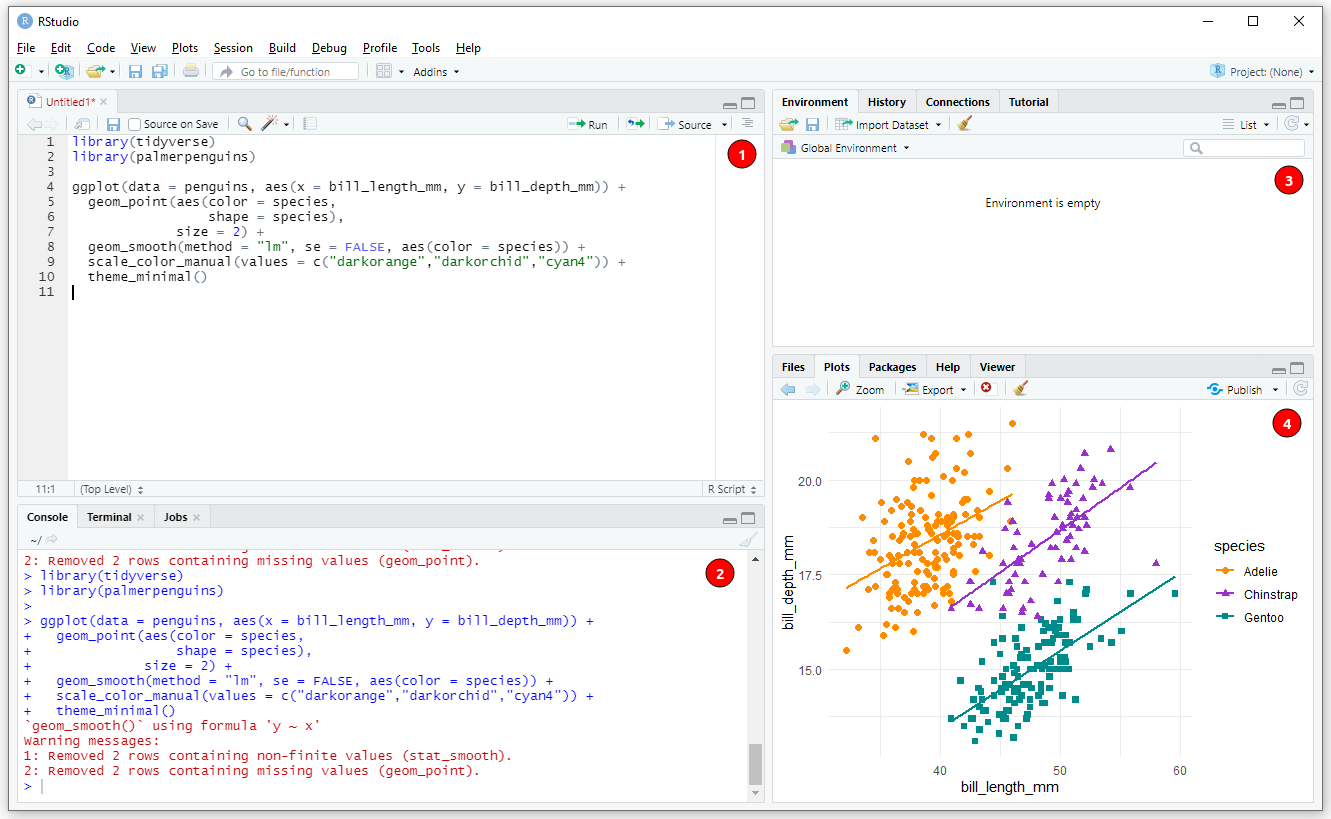Toggle the Source on Save checkbox
This screenshot has height=819, width=1331.
(x=134, y=124)
